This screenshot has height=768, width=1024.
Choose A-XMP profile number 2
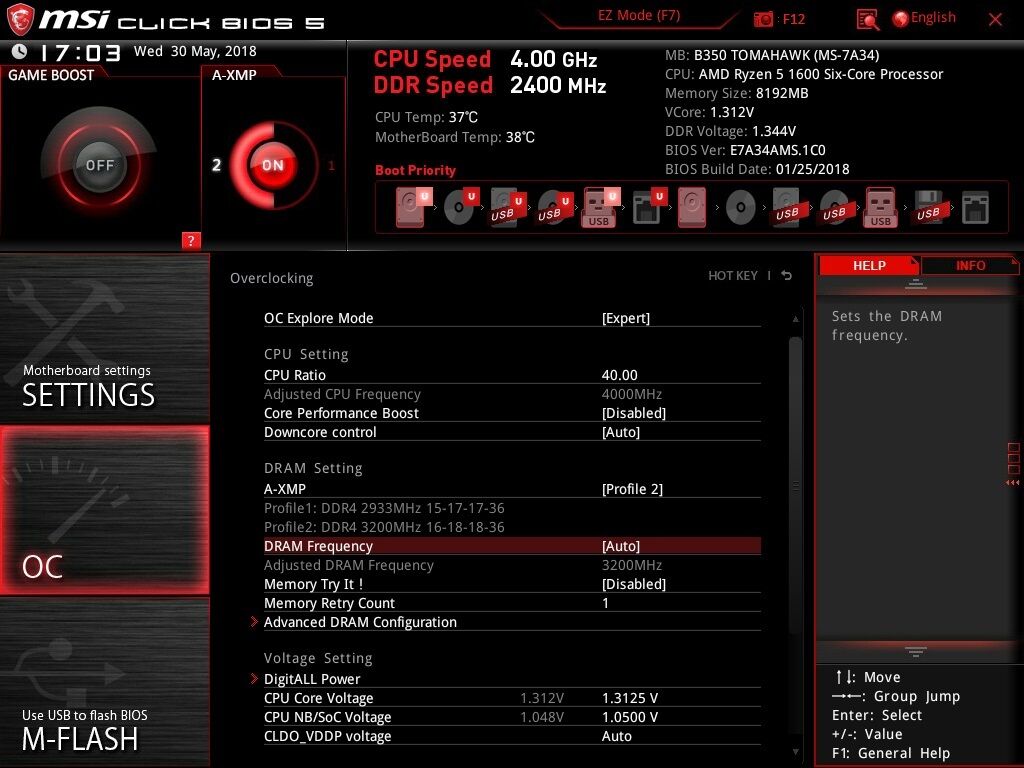pyautogui.click(x=216, y=165)
